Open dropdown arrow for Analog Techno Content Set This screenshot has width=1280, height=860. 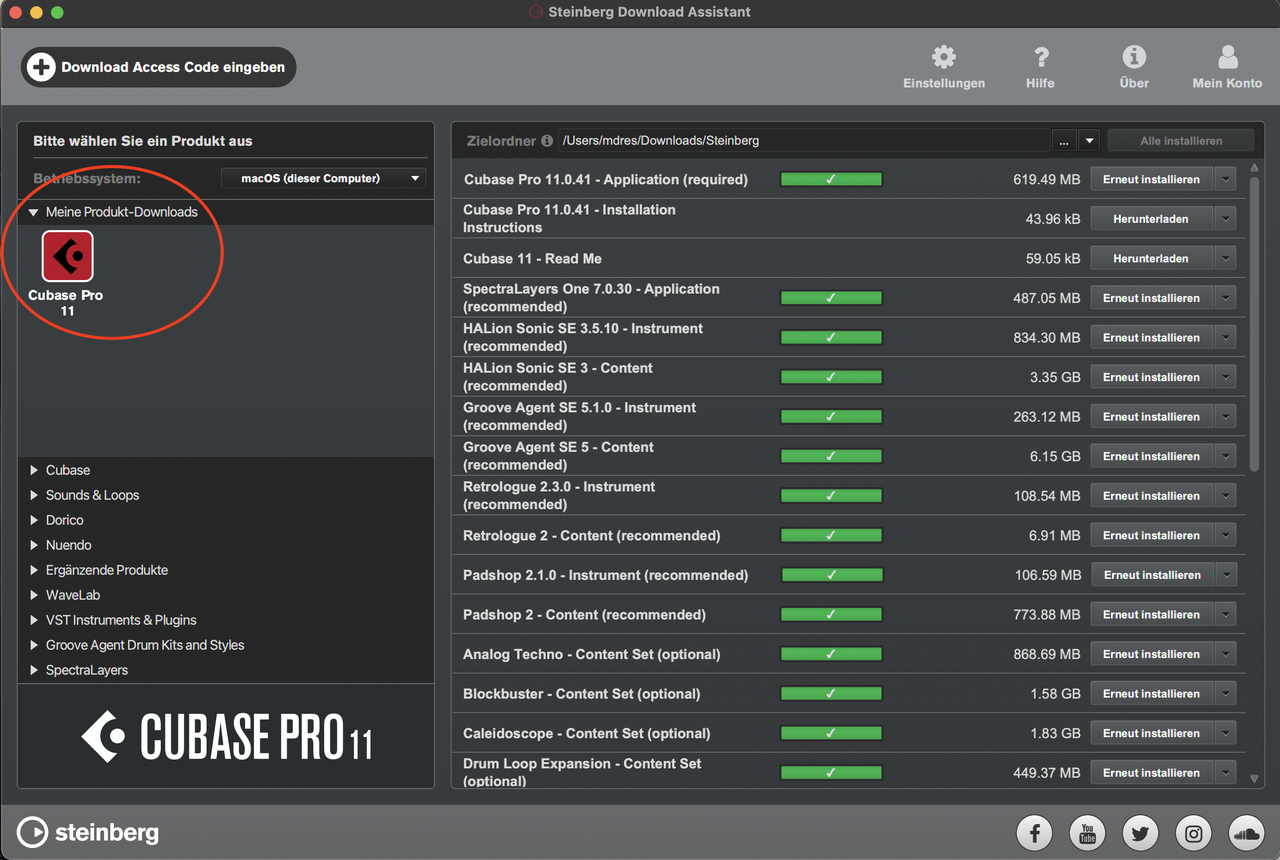1226,654
